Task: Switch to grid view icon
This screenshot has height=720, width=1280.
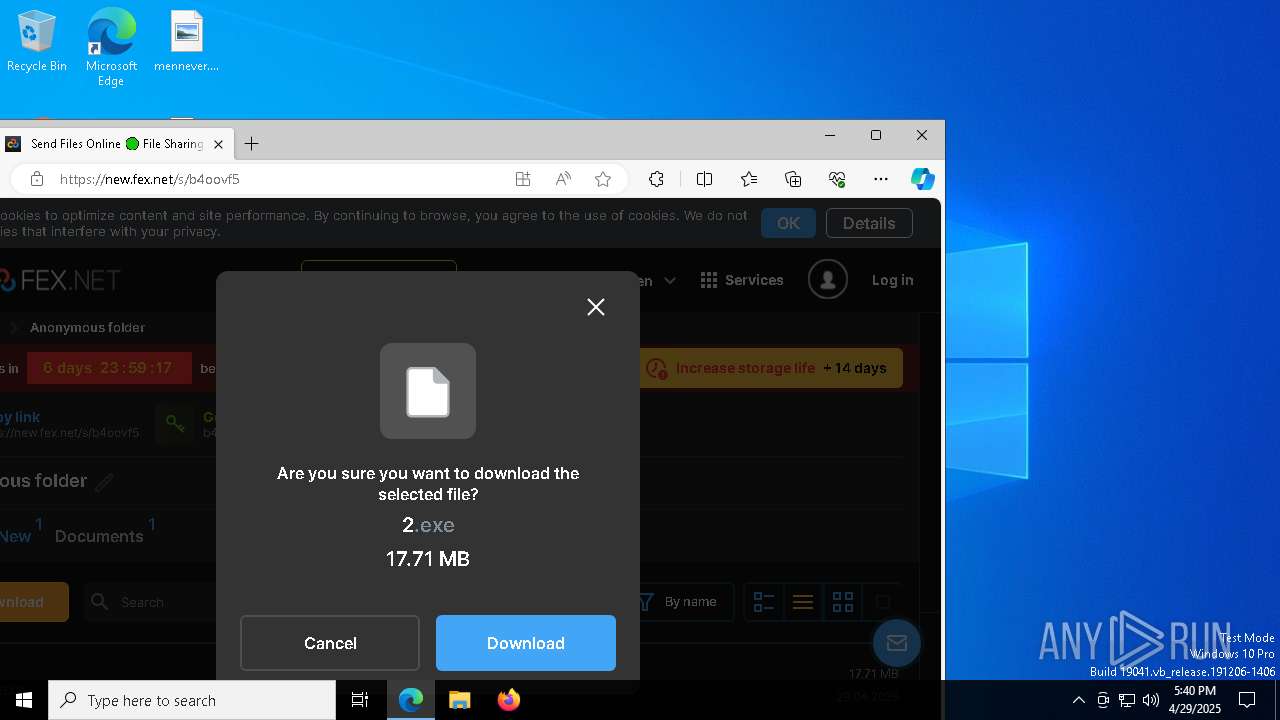Action: click(843, 602)
